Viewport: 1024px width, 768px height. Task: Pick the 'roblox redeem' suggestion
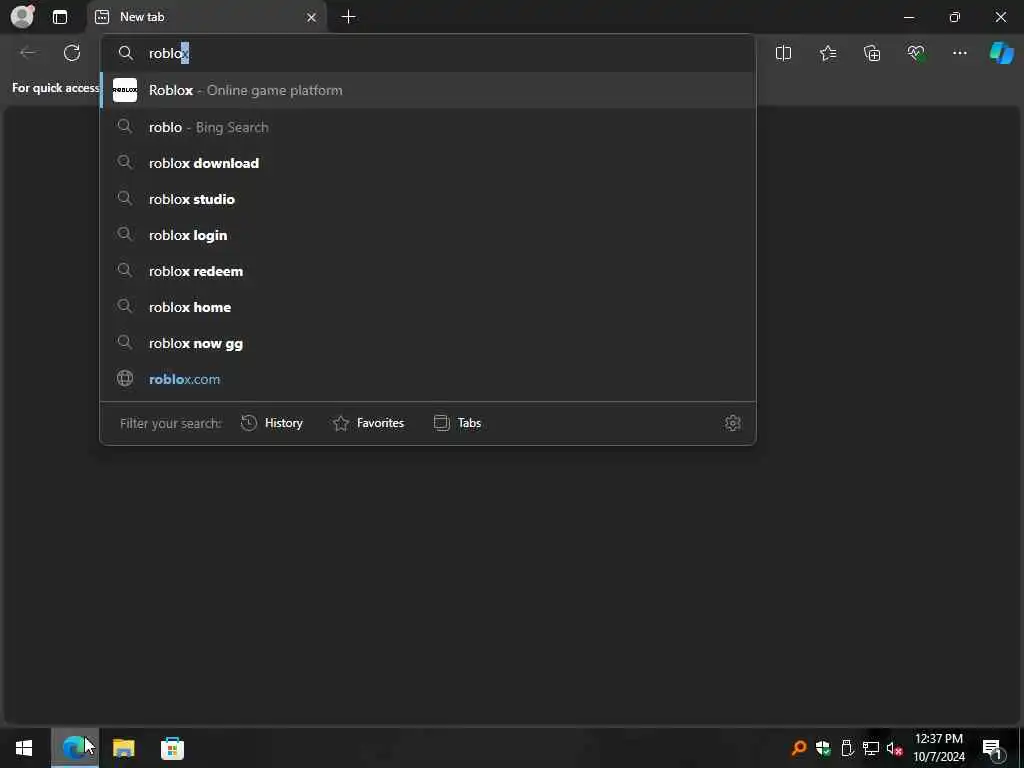point(428,270)
